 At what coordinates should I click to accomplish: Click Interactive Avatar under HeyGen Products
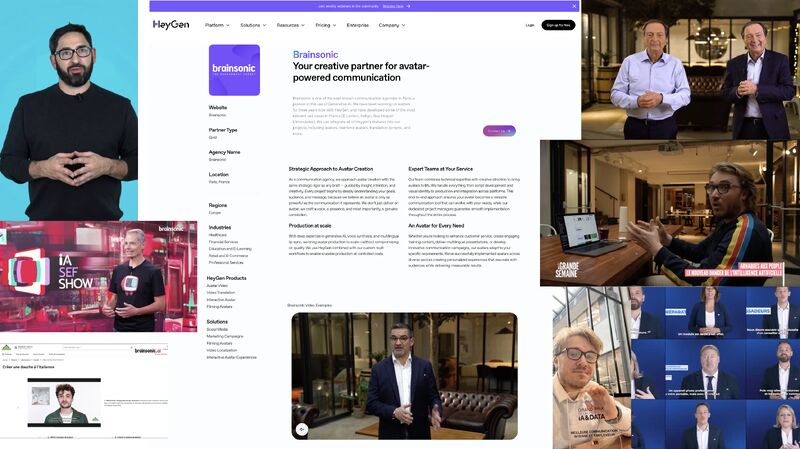221,300
